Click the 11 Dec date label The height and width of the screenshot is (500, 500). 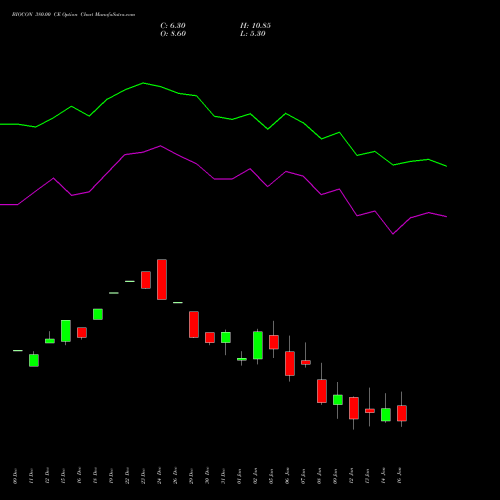click(x=31, y=476)
